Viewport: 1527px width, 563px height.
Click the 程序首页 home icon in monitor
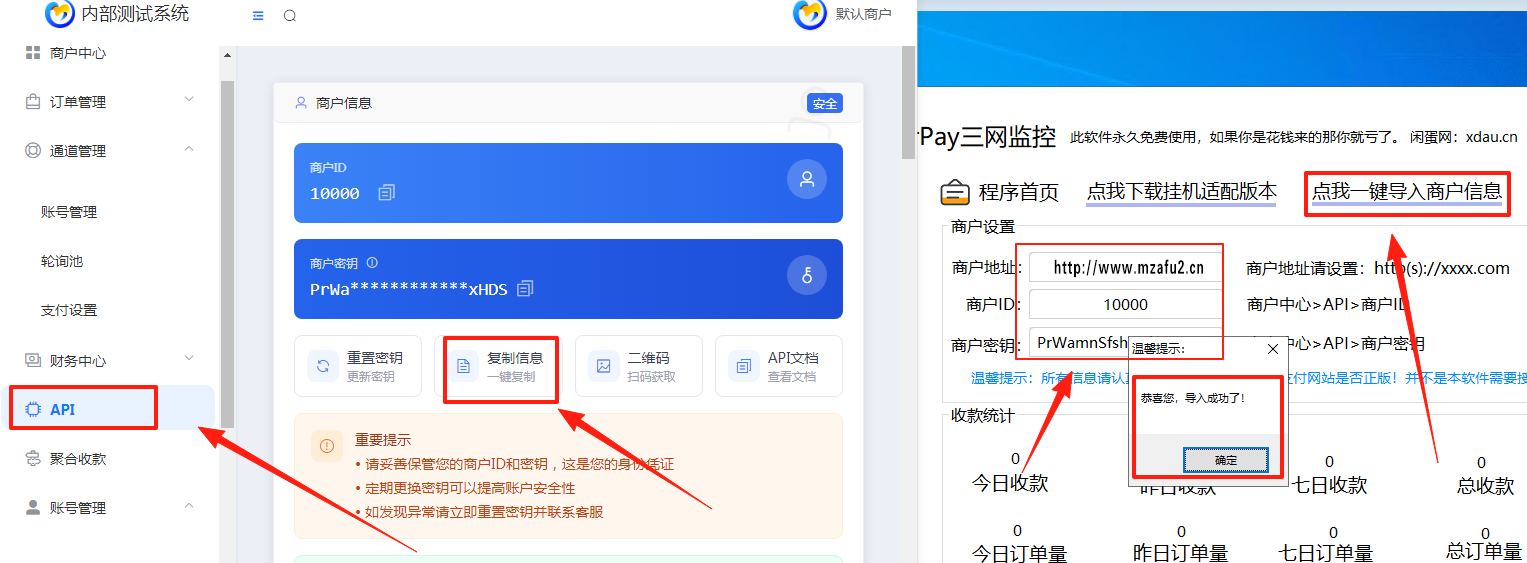pyautogui.click(x=956, y=191)
